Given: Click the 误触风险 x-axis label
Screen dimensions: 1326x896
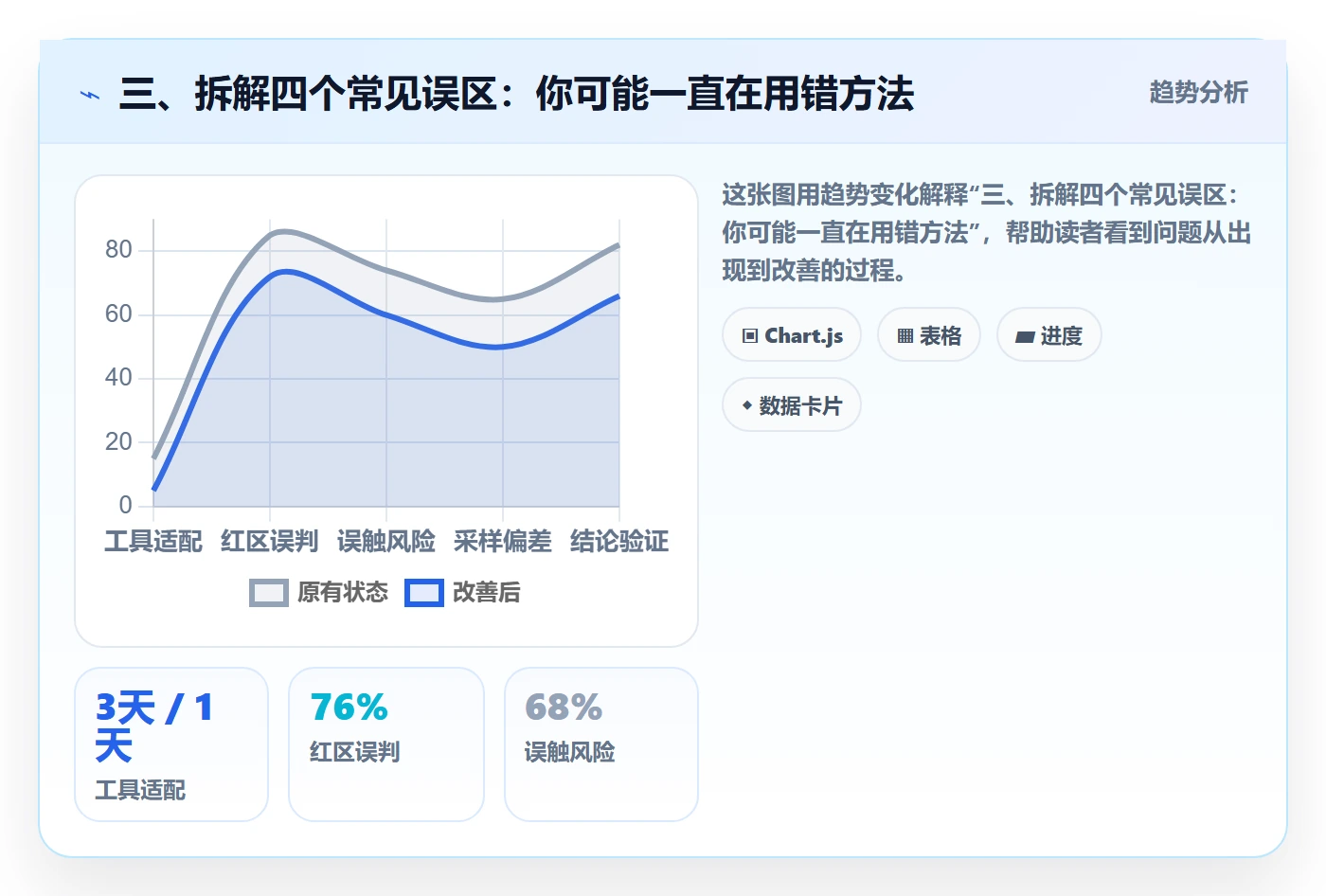Looking at the screenshot, I should coord(386,542).
